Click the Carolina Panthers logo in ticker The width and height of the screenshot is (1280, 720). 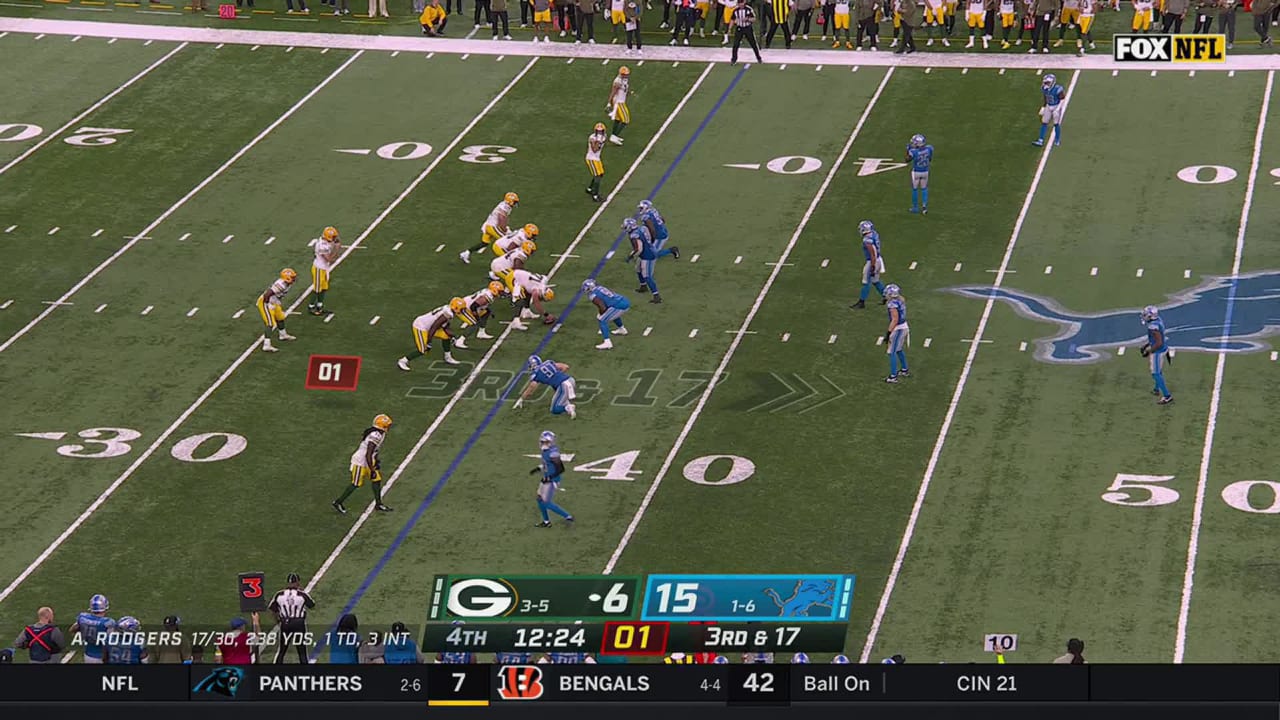point(217,683)
